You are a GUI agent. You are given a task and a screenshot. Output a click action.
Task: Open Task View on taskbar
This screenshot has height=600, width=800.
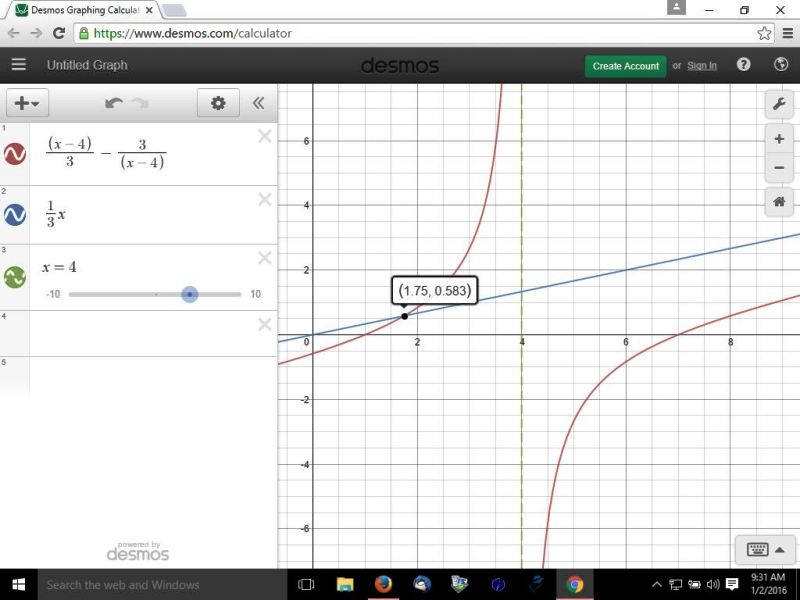click(306, 585)
